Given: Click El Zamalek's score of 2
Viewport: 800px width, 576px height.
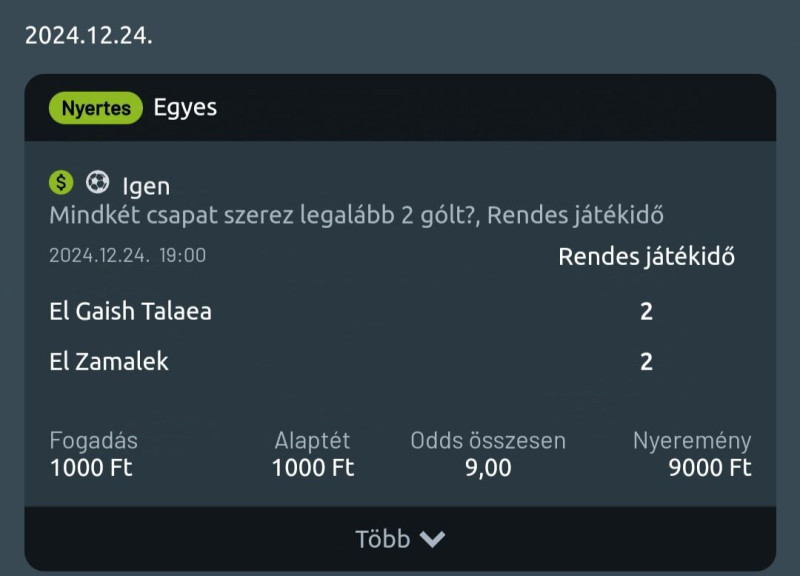Looking at the screenshot, I should 646,362.
